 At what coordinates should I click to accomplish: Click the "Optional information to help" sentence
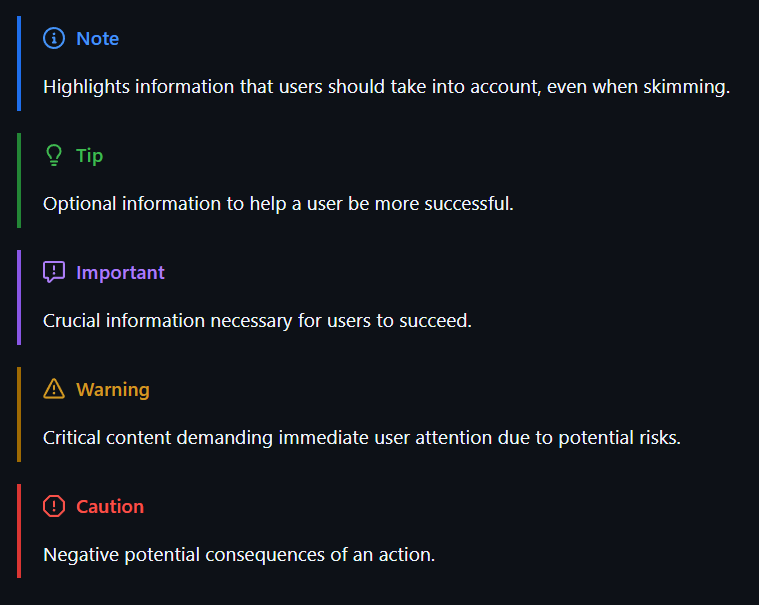(278, 204)
